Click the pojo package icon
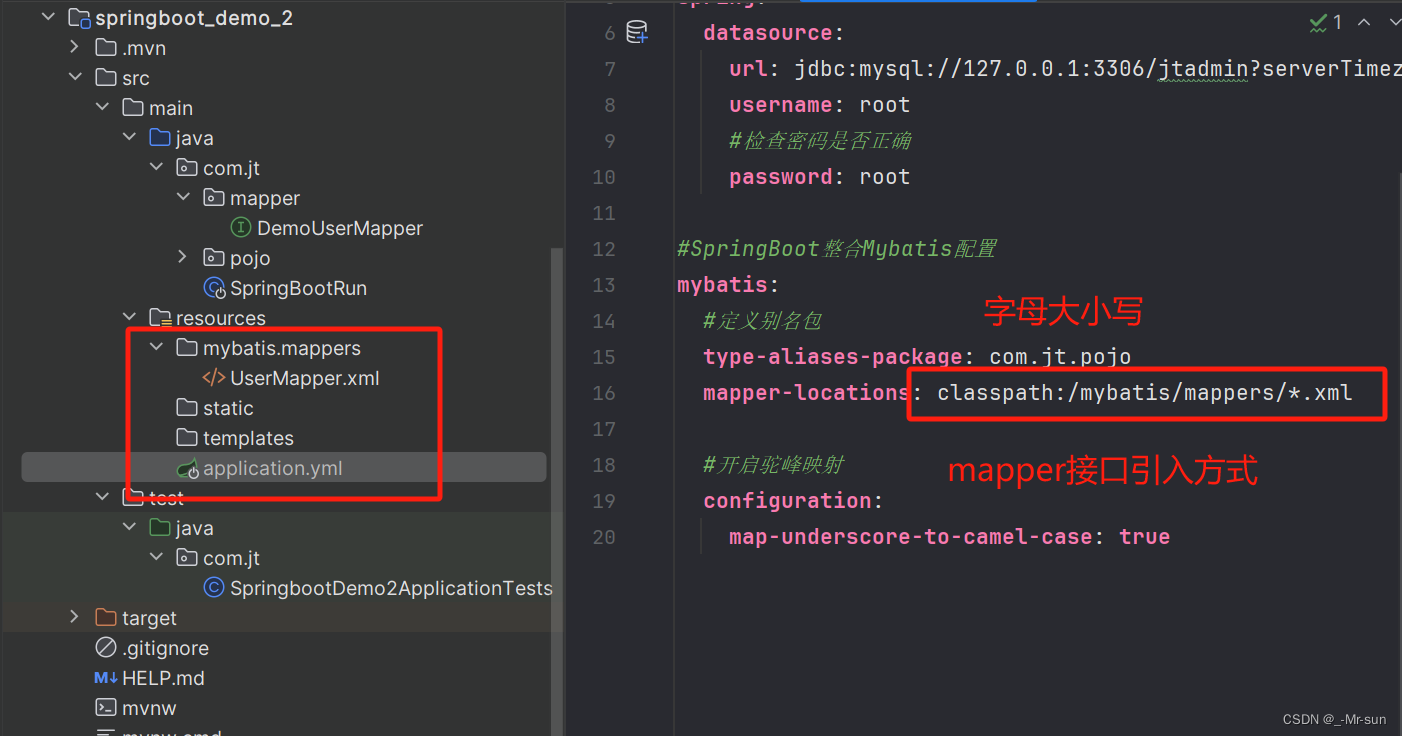 point(214,258)
